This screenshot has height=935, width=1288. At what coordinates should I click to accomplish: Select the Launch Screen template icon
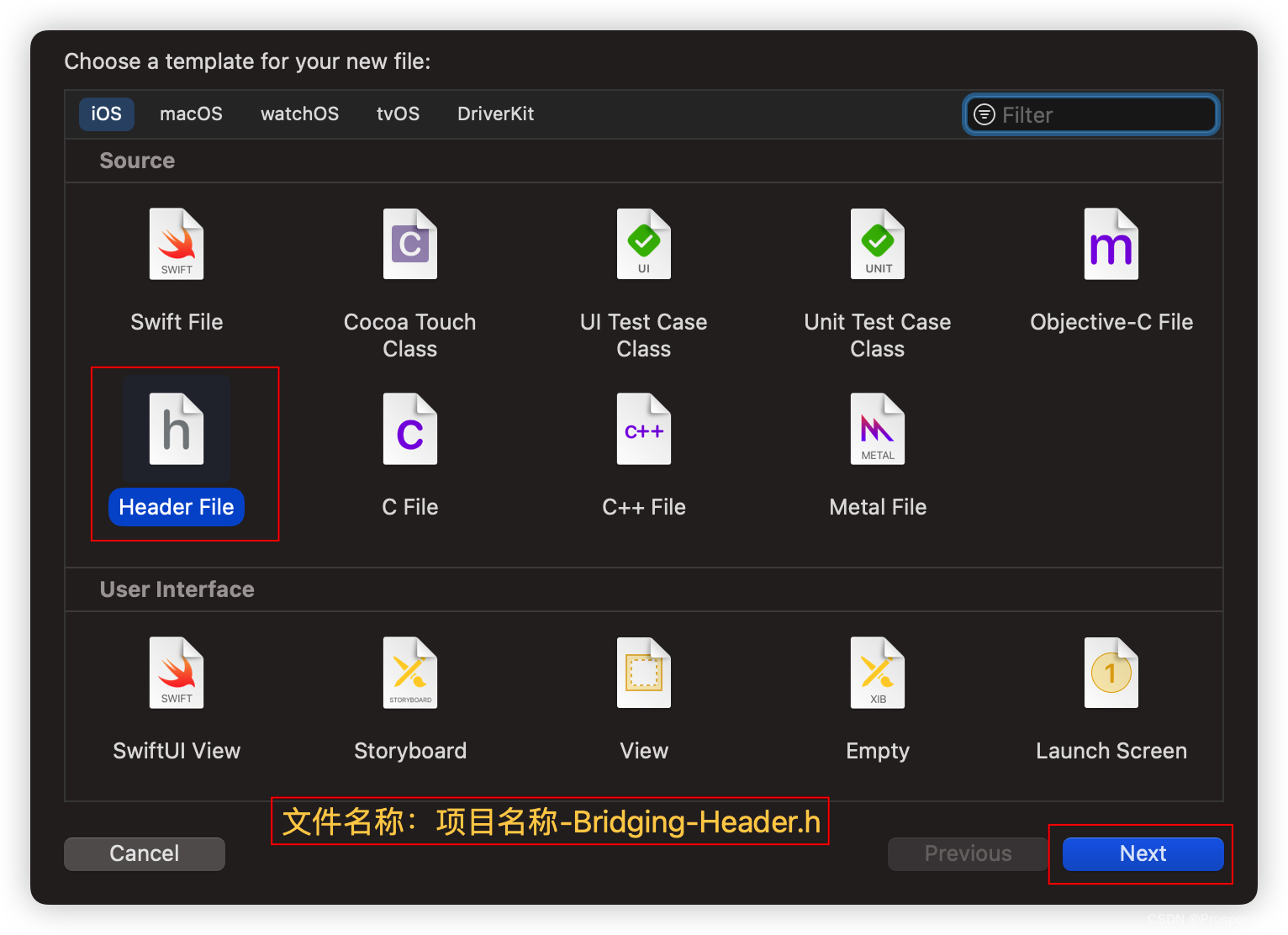point(1111,673)
